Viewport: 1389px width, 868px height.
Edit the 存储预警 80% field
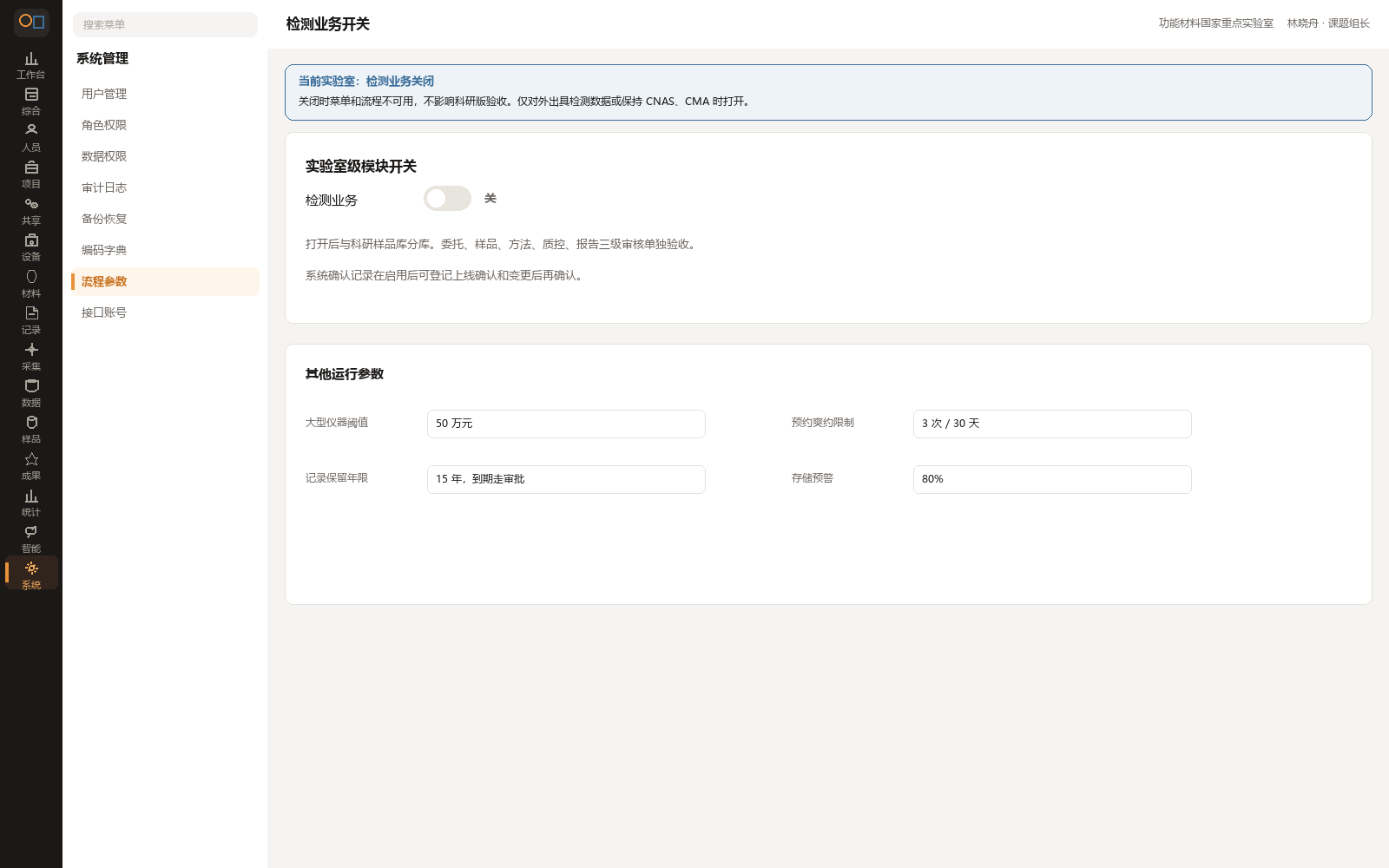coord(1052,479)
